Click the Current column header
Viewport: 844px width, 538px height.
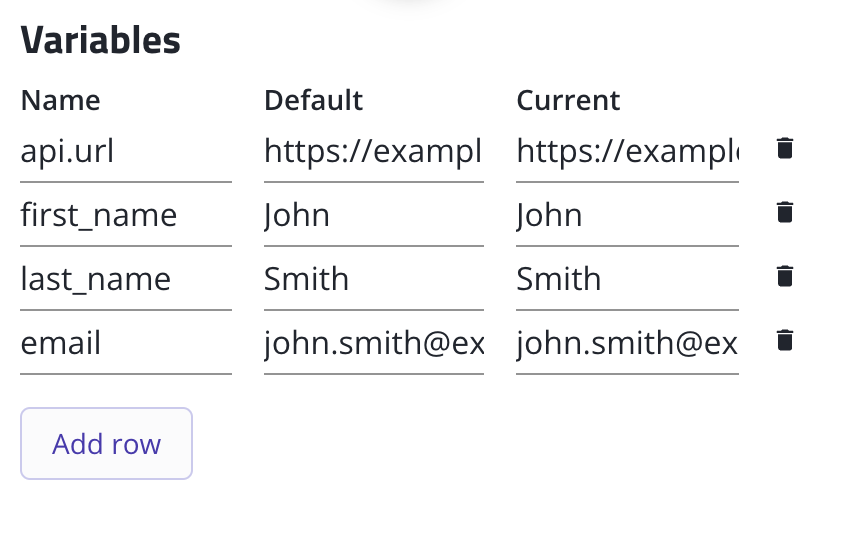[568, 100]
